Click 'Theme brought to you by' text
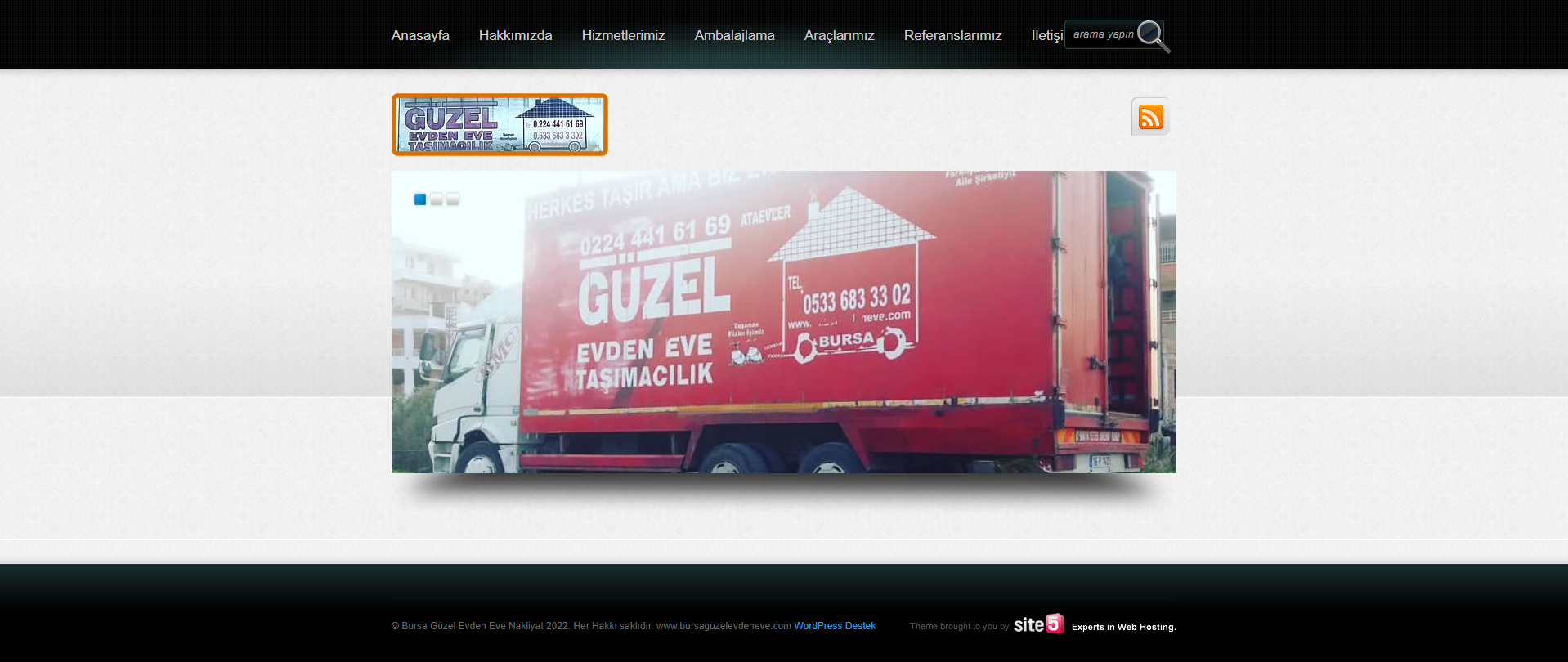This screenshot has width=1568, height=662. click(x=959, y=627)
